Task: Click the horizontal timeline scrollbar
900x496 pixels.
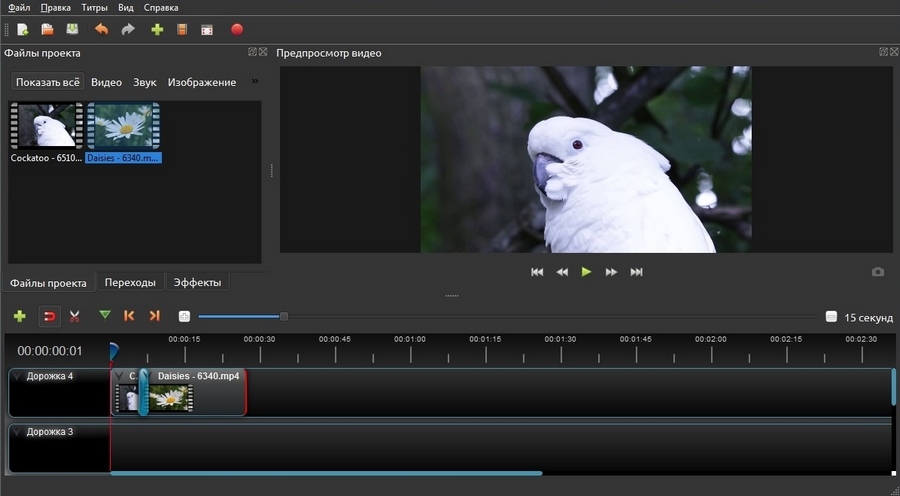Action: point(326,474)
